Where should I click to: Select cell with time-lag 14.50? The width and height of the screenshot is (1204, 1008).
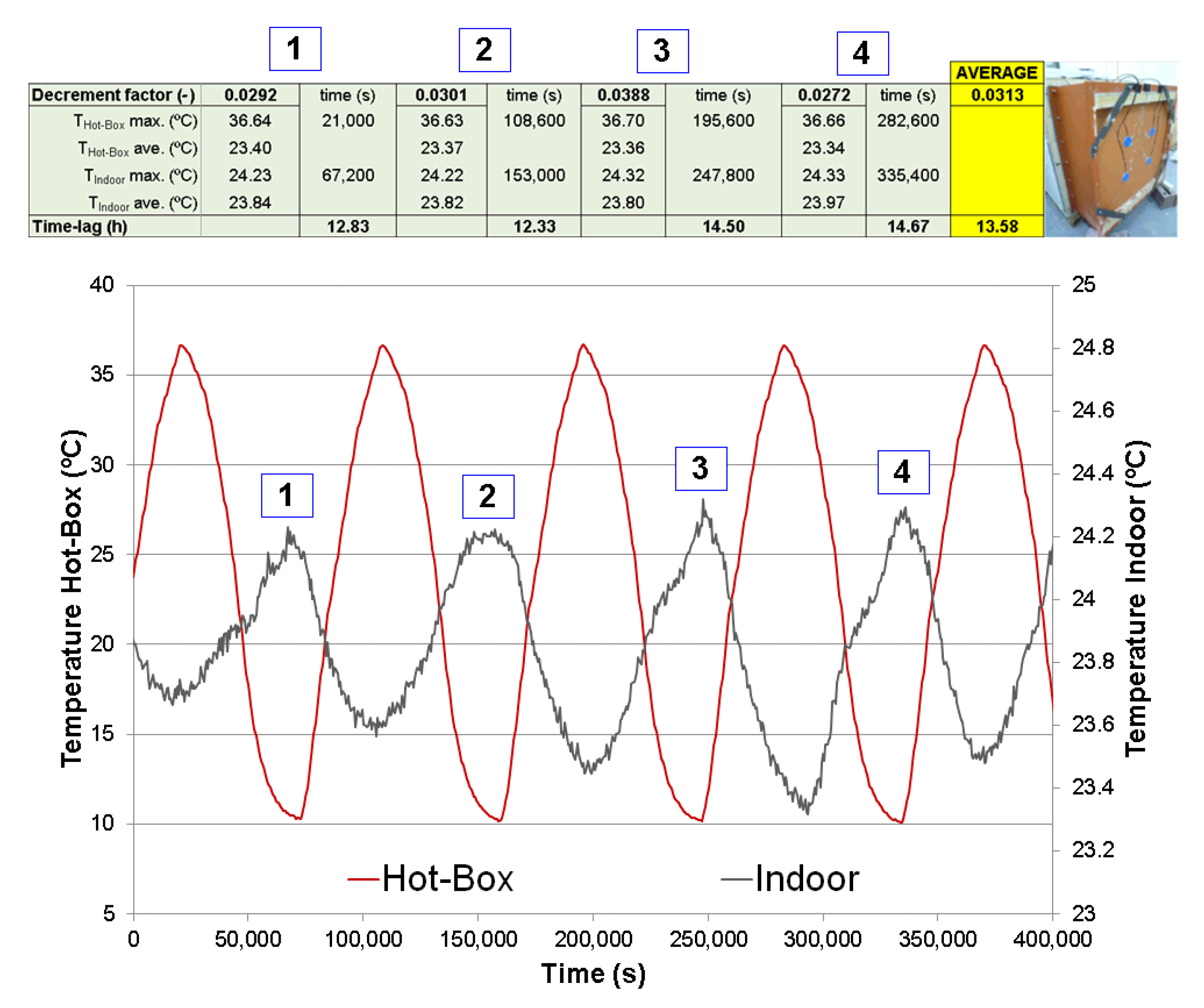pyautogui.click(x=723, y=227)
